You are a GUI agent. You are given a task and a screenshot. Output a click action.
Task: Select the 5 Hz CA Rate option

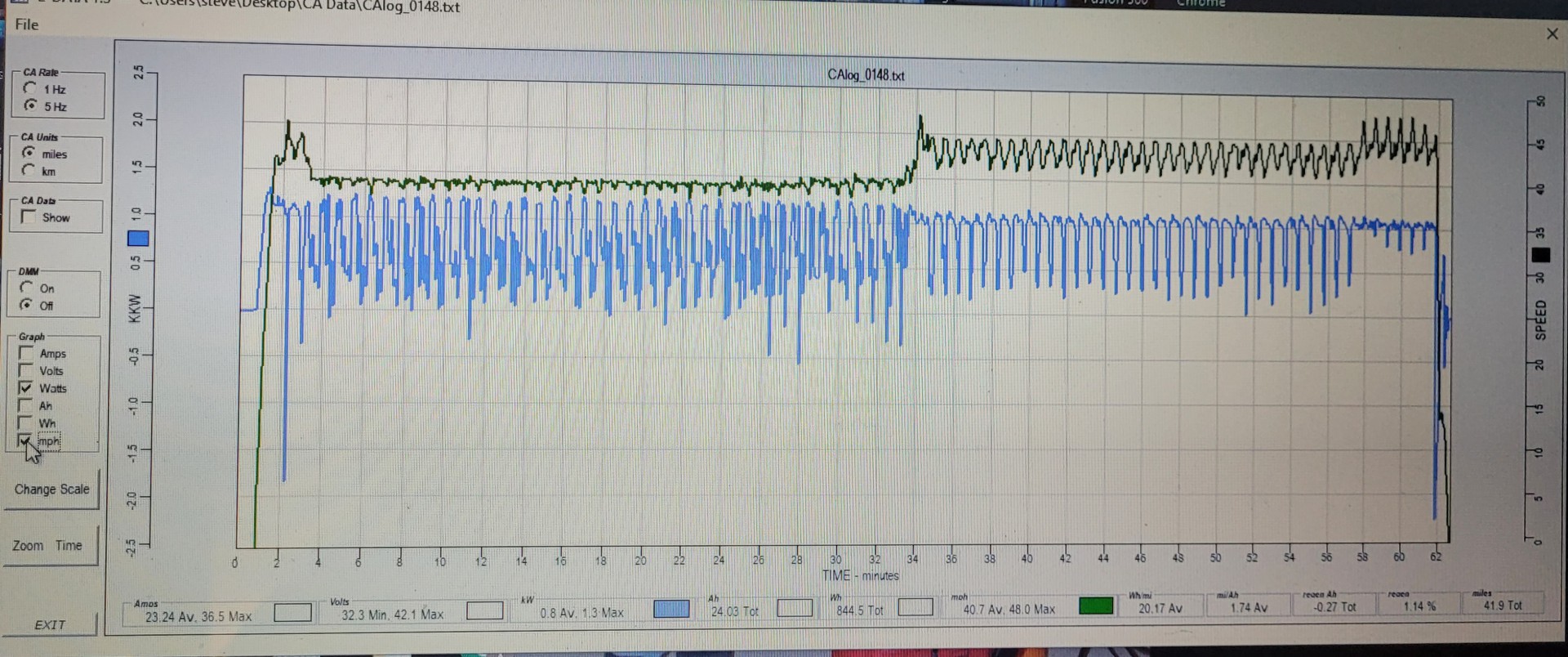(x=31, y=105)
